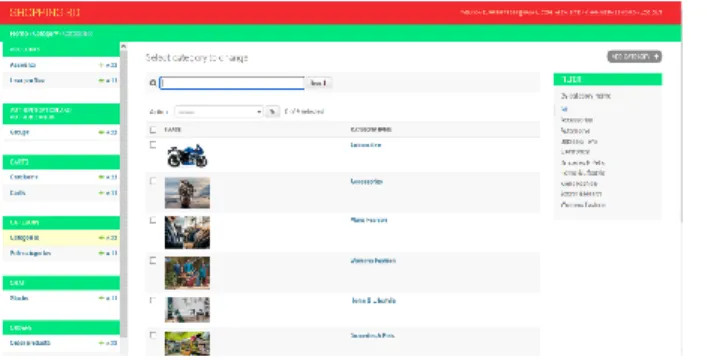Viewport: 711px width, 360px height.
Task: Click the Groceries & Pets row thumbnail
Action: [x=187, y=344]
